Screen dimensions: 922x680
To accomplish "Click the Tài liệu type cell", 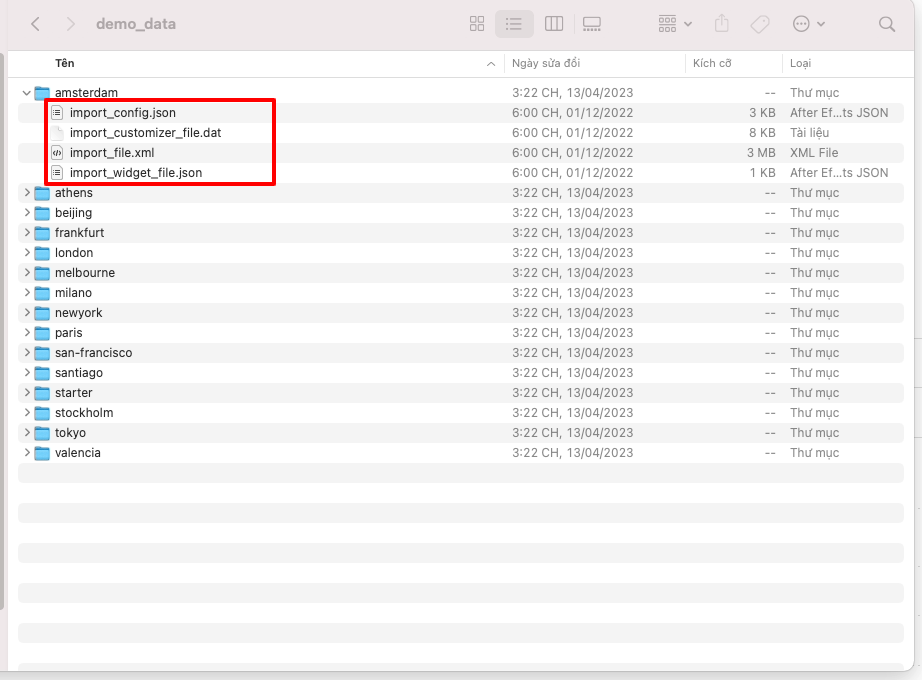I will tap(809, 133).
